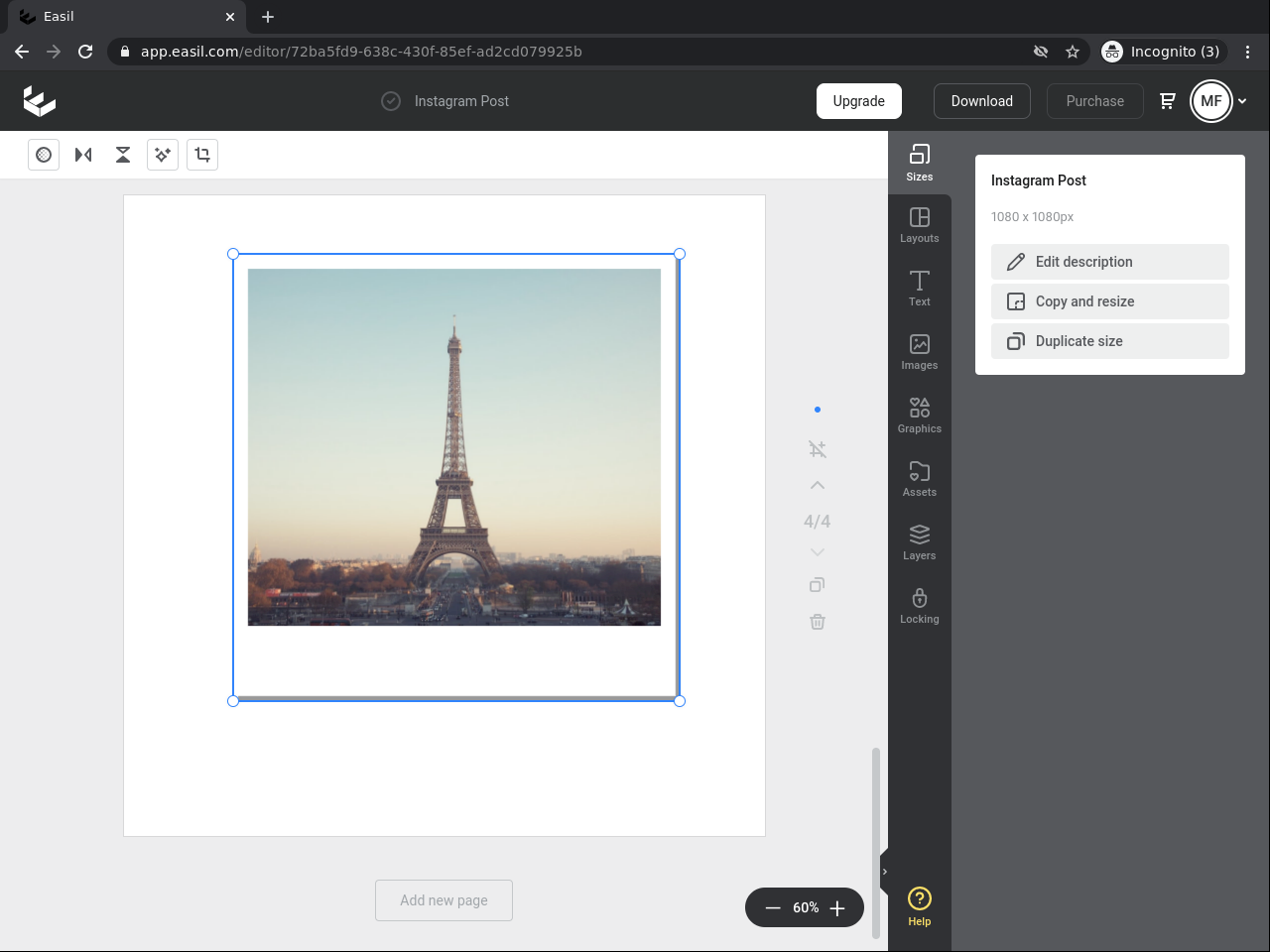
Task: Select the Eiffel Tower image
Action: (454, 447)
